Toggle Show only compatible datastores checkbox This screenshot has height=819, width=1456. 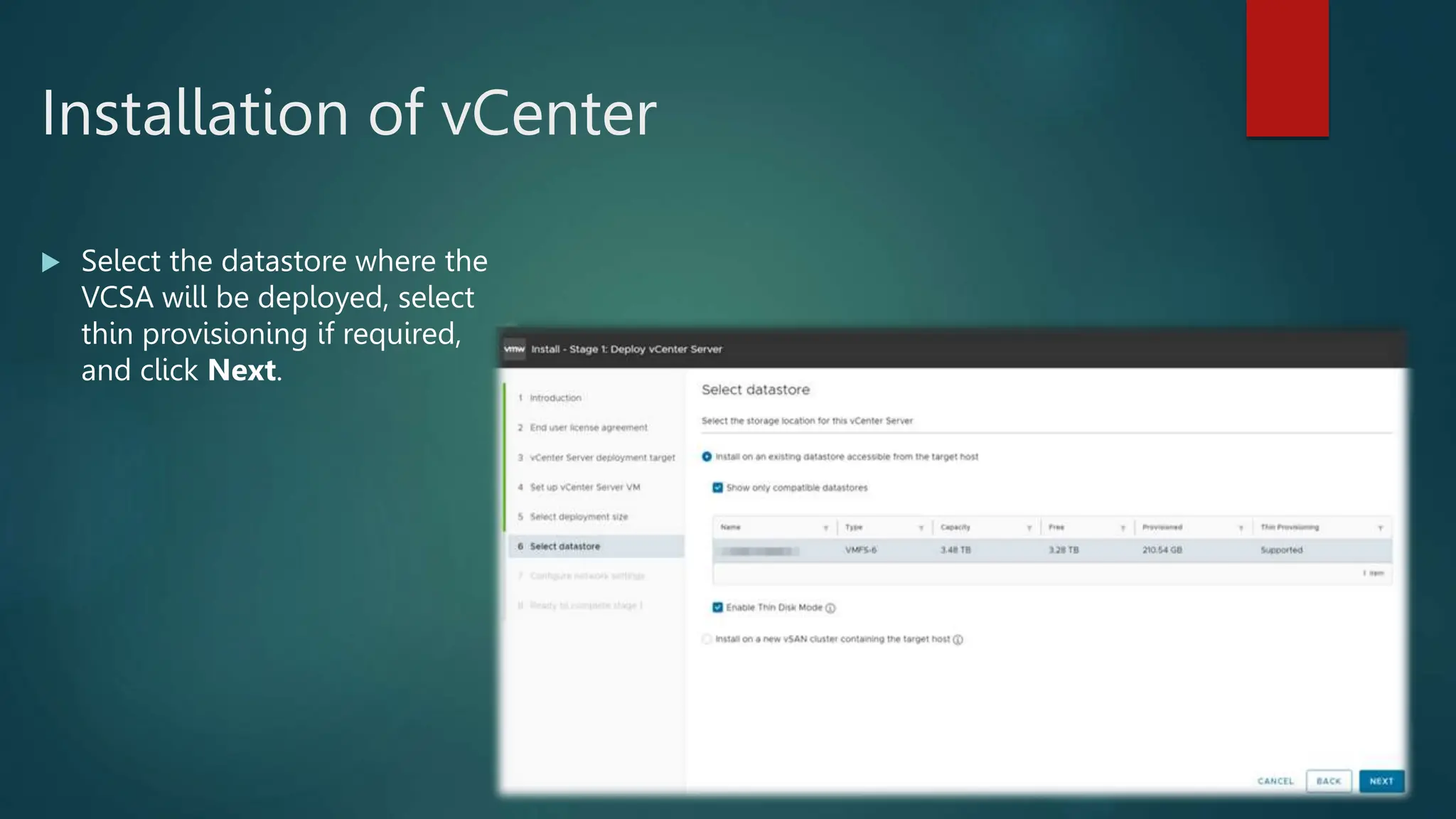[x=717, y=488]
